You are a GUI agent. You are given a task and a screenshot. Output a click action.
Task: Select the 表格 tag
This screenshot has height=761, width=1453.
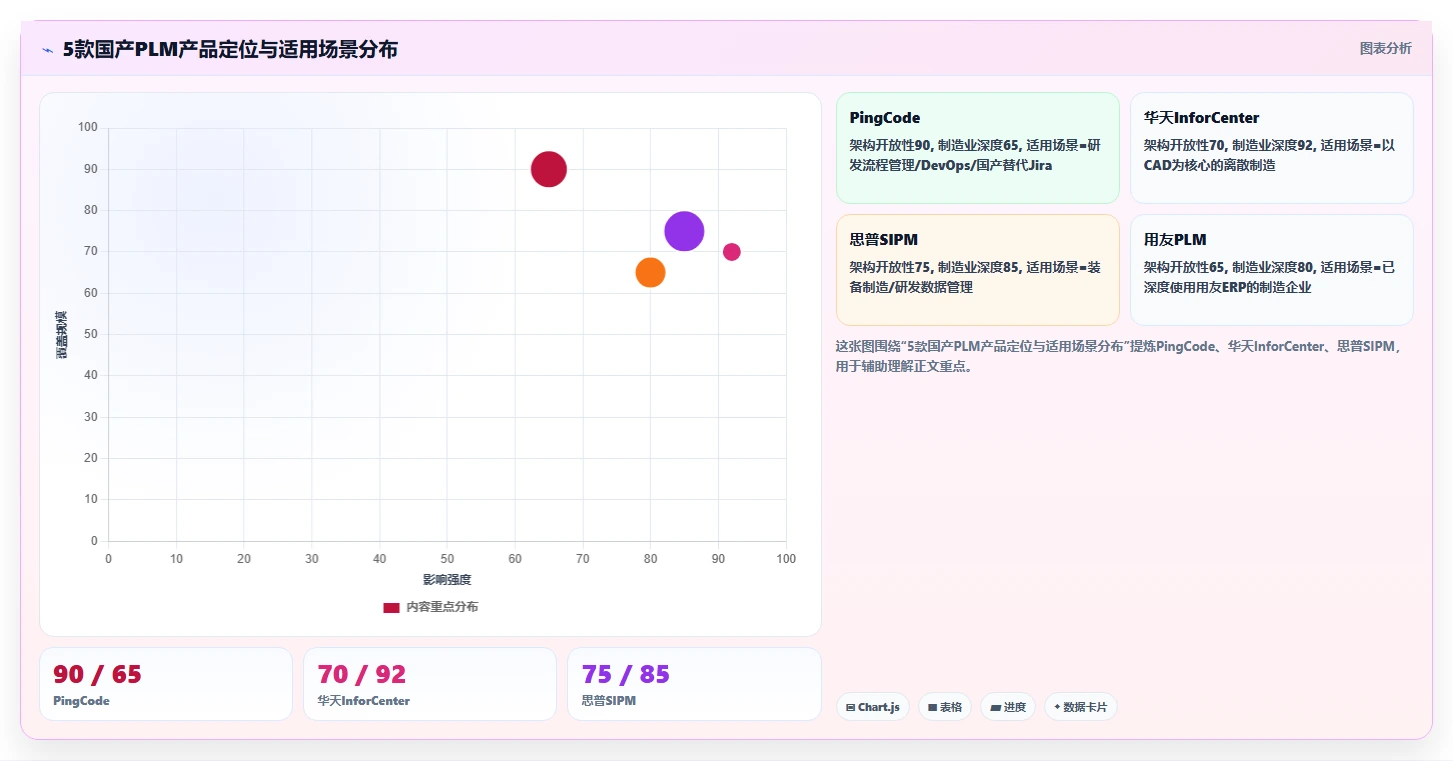click(x=944, y=707)
